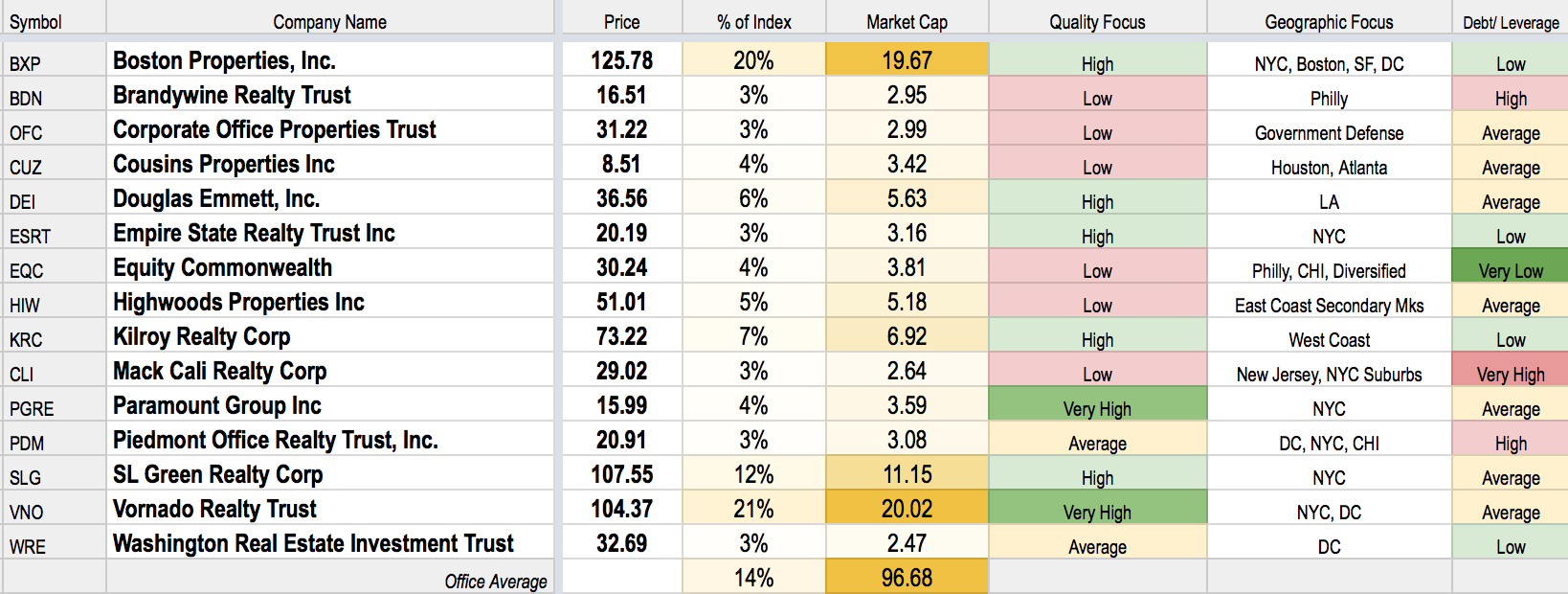
Task: Select the West Coast cell
Action: pos(1329,335)
